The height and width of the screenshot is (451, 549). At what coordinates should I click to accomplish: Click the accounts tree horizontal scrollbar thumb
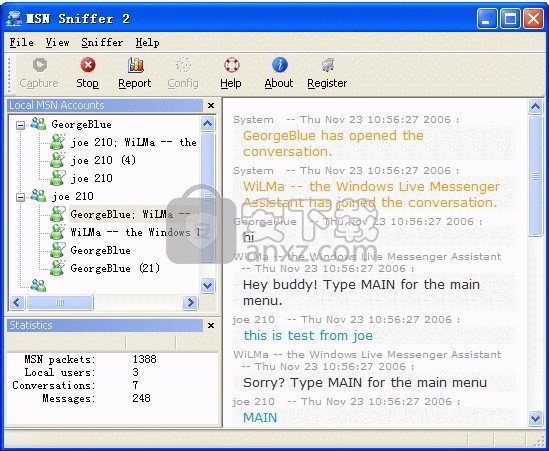[x=60, y=303]
